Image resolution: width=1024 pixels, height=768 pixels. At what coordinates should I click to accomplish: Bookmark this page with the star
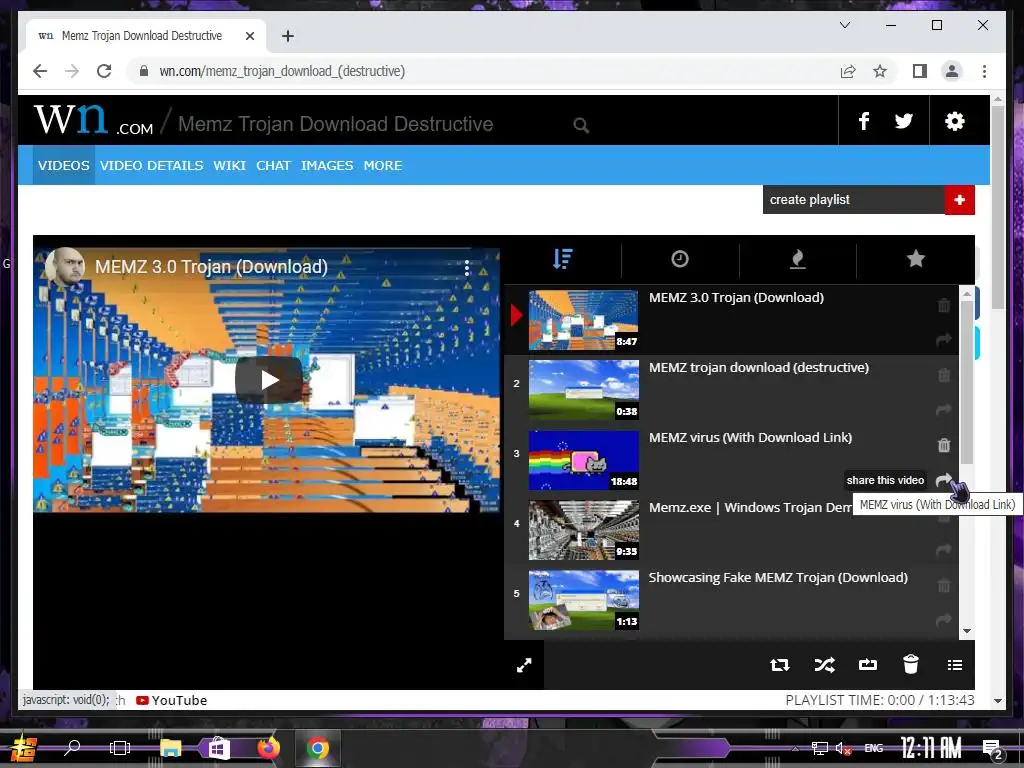[x=880, y=71]
